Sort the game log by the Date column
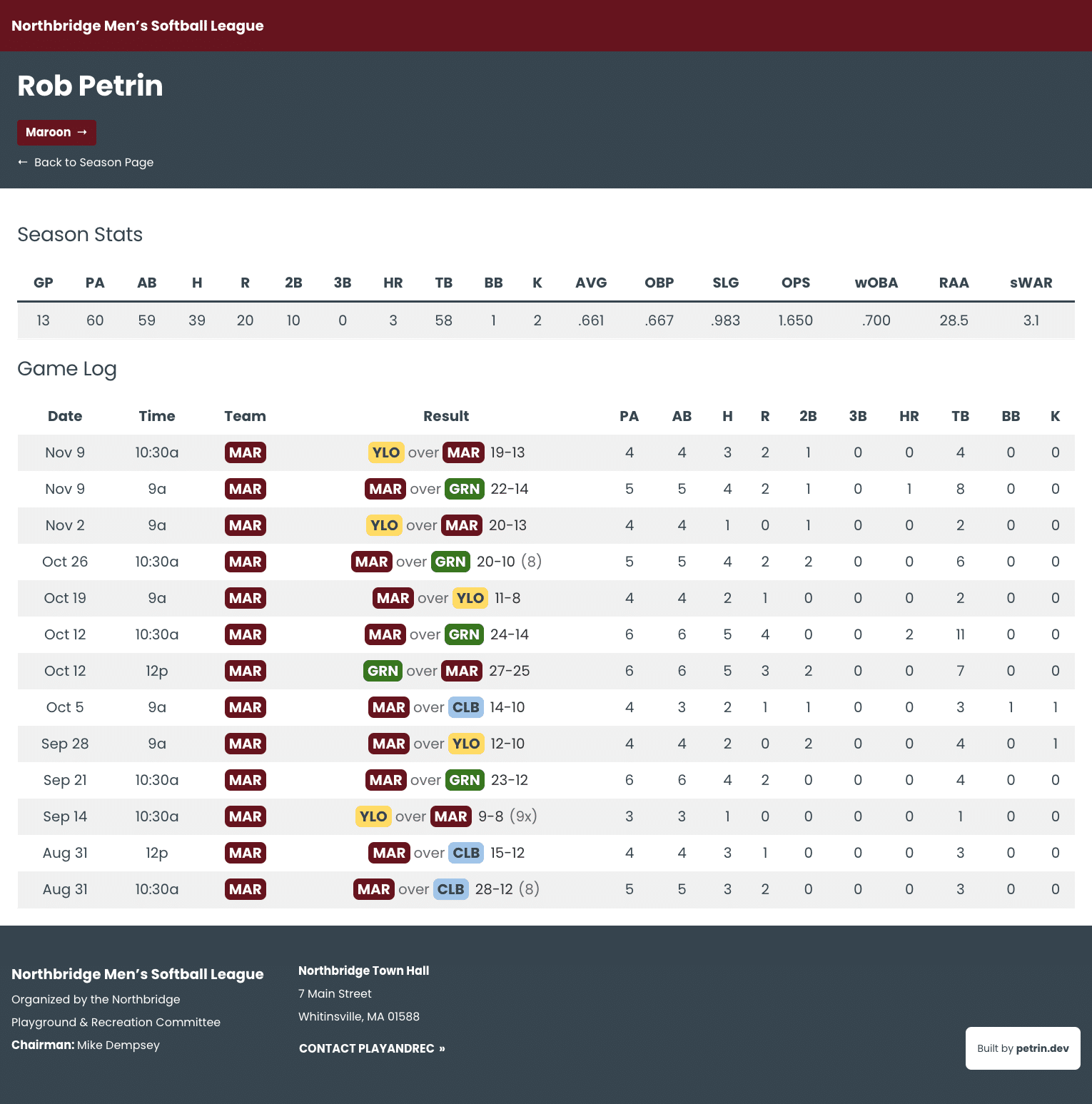This screenshot has height=1104, width=1092. (65, 416)
